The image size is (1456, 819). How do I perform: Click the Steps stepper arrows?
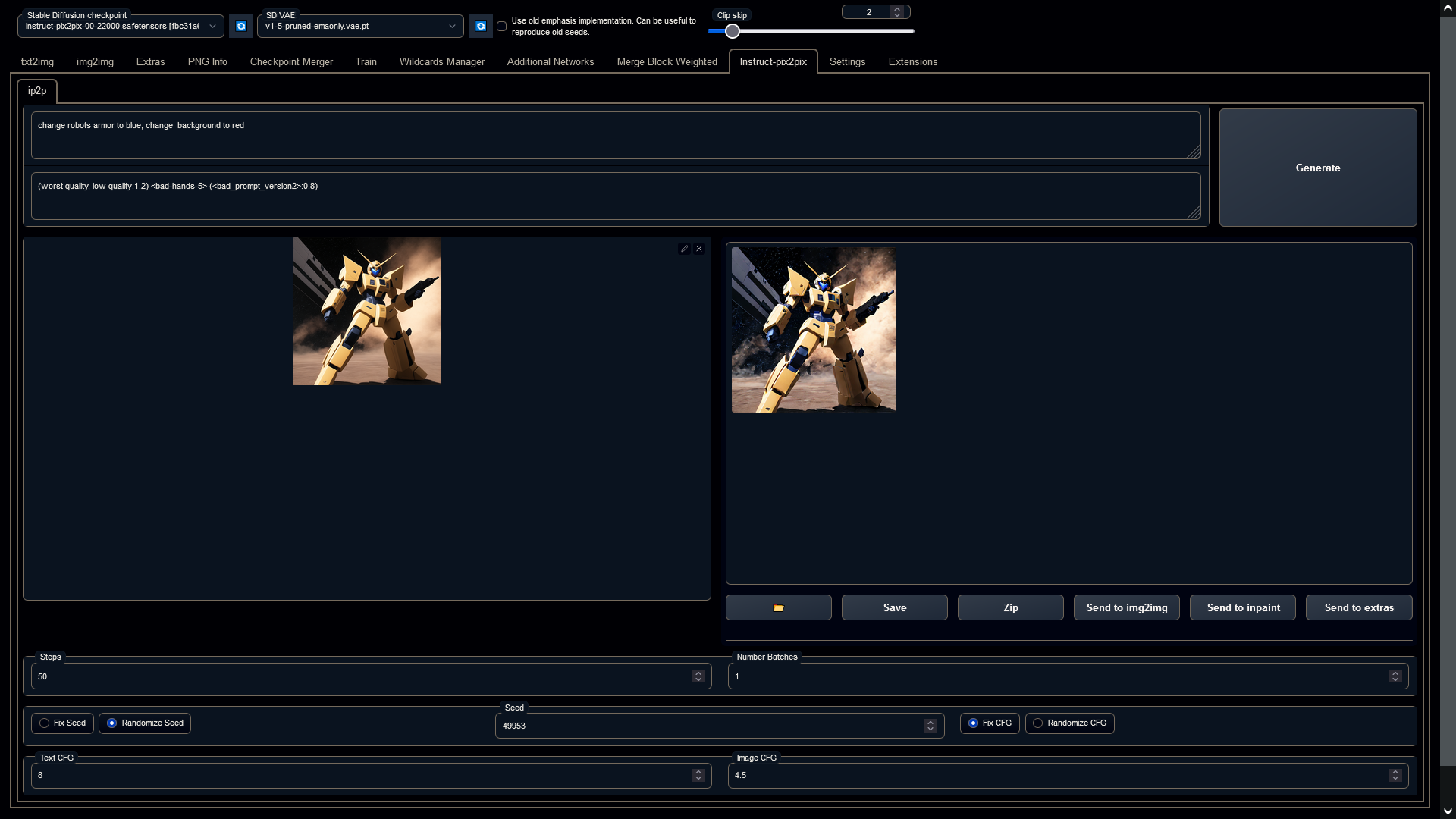pyautogui.click(x=698, y=676)
